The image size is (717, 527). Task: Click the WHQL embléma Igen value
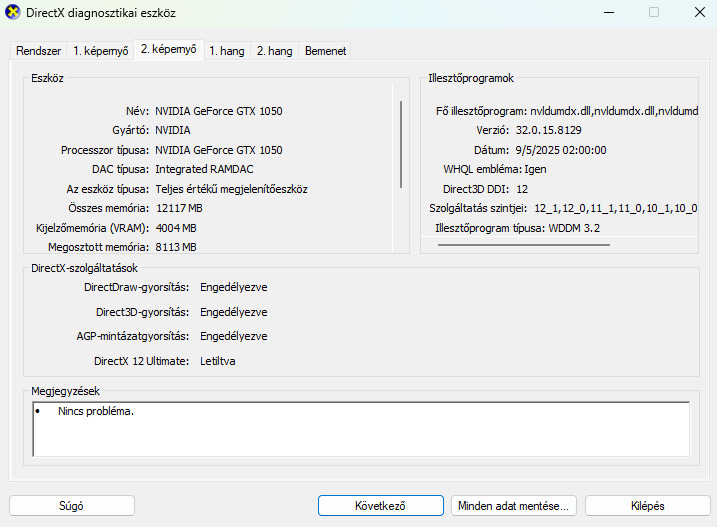535,169
